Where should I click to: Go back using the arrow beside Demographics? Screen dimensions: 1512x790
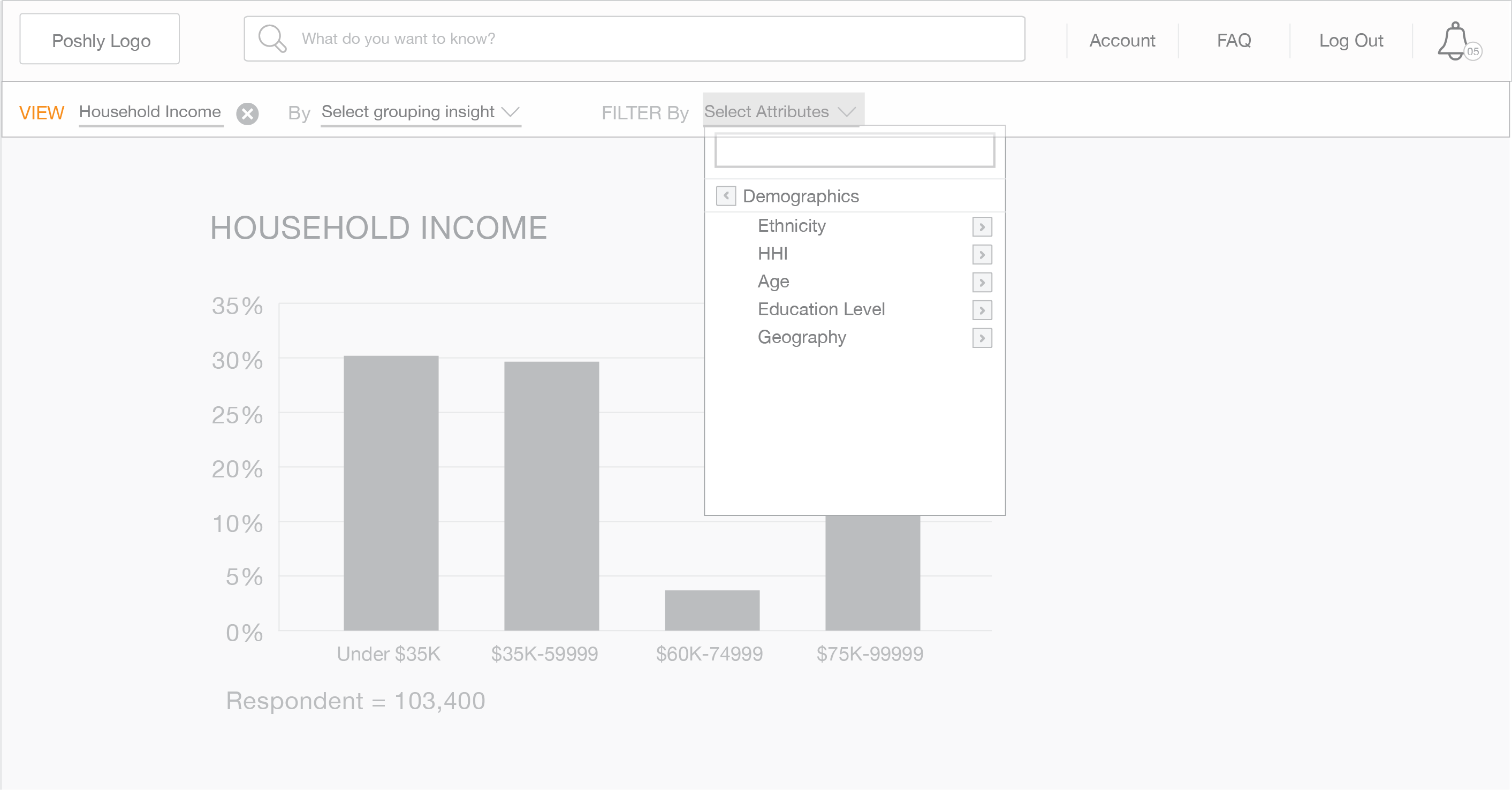726,195
